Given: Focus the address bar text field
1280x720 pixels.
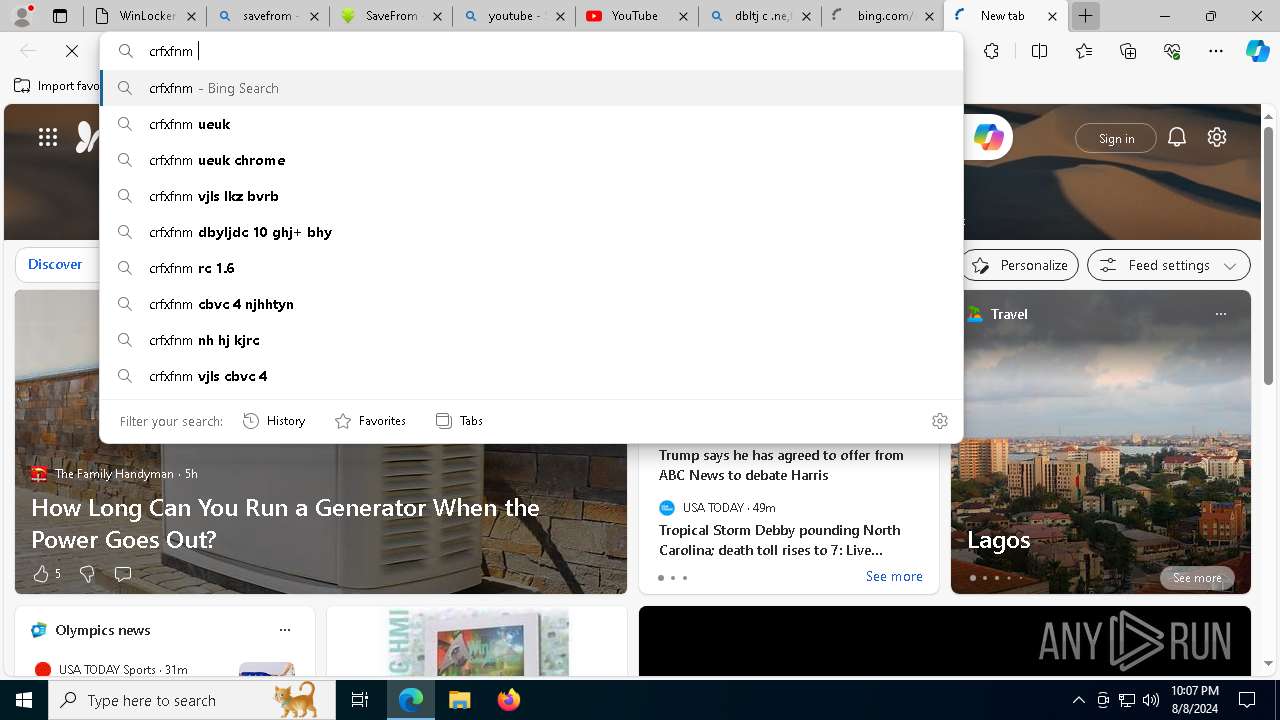Looking at the screenshot, I should 531,51.
